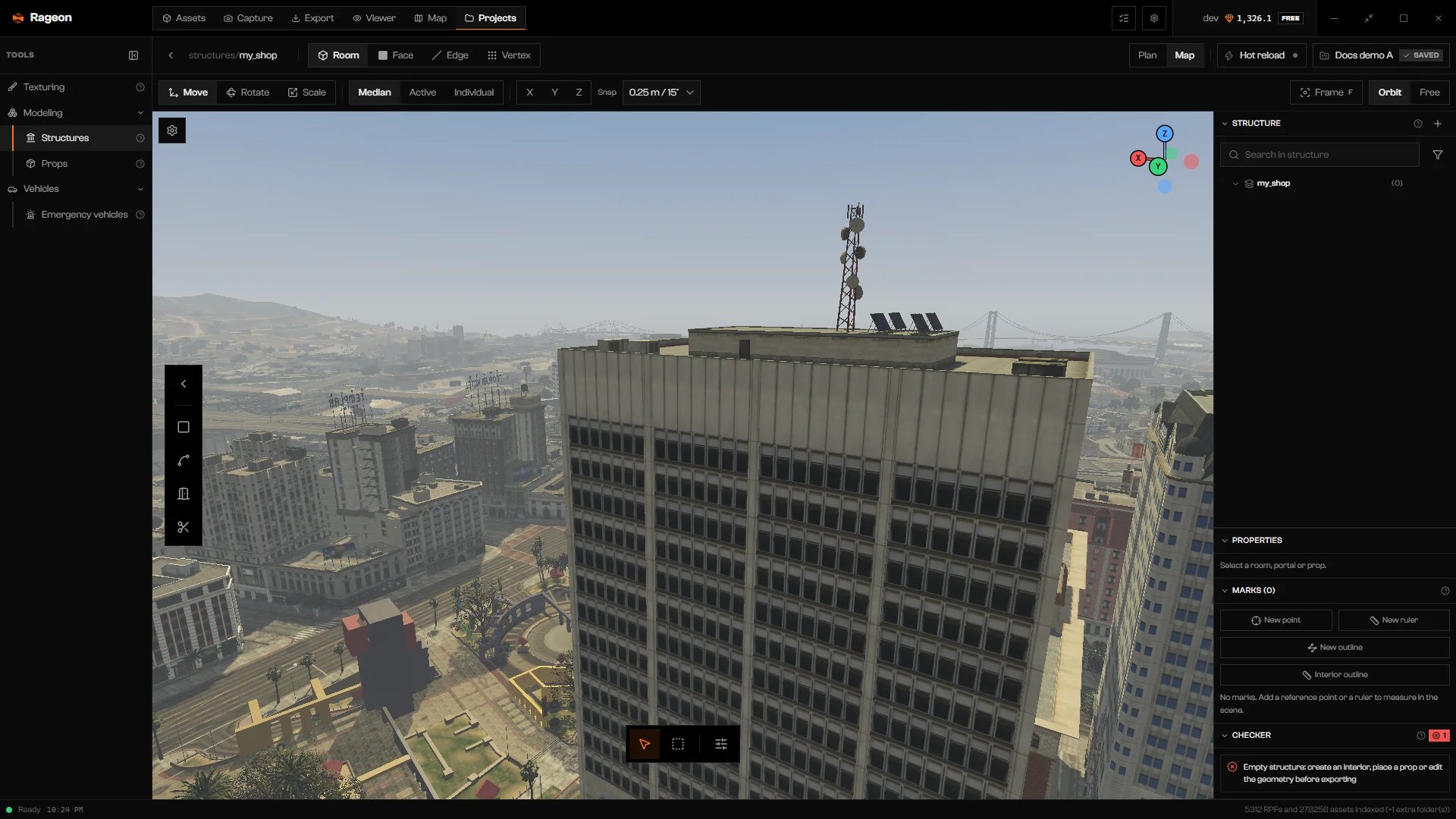
Task: Collapse the floating tool palette arrow
Action: click(184, 384)
